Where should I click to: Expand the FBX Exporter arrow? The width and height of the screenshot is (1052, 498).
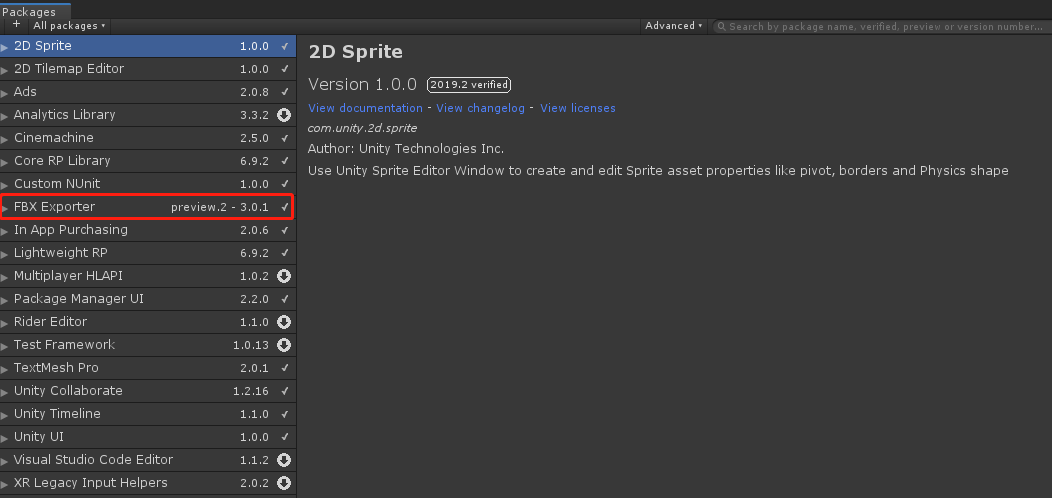click(5, 208)
